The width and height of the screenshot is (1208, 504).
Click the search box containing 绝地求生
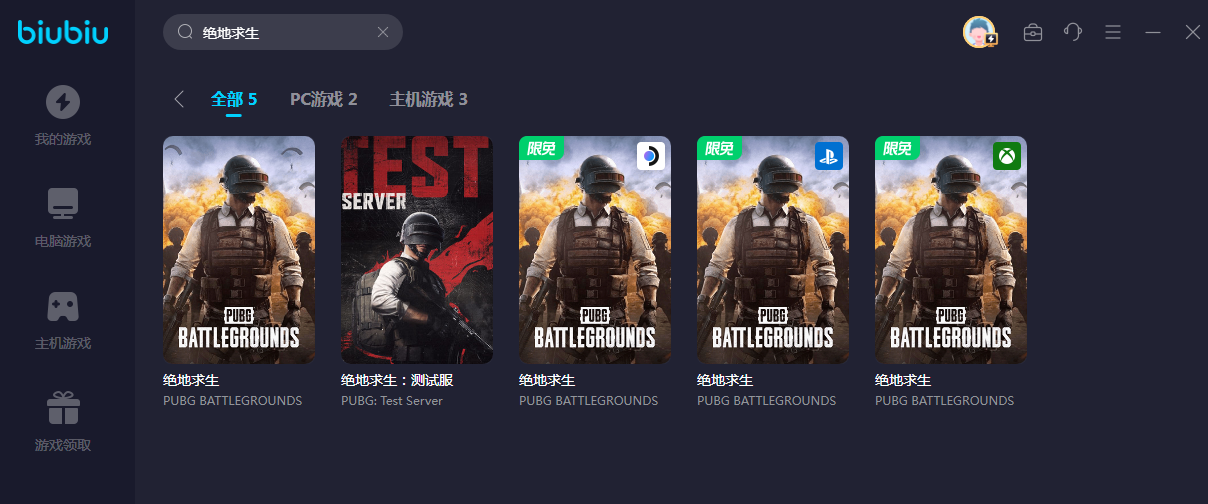pyautogui.click(x=283, y=32)
